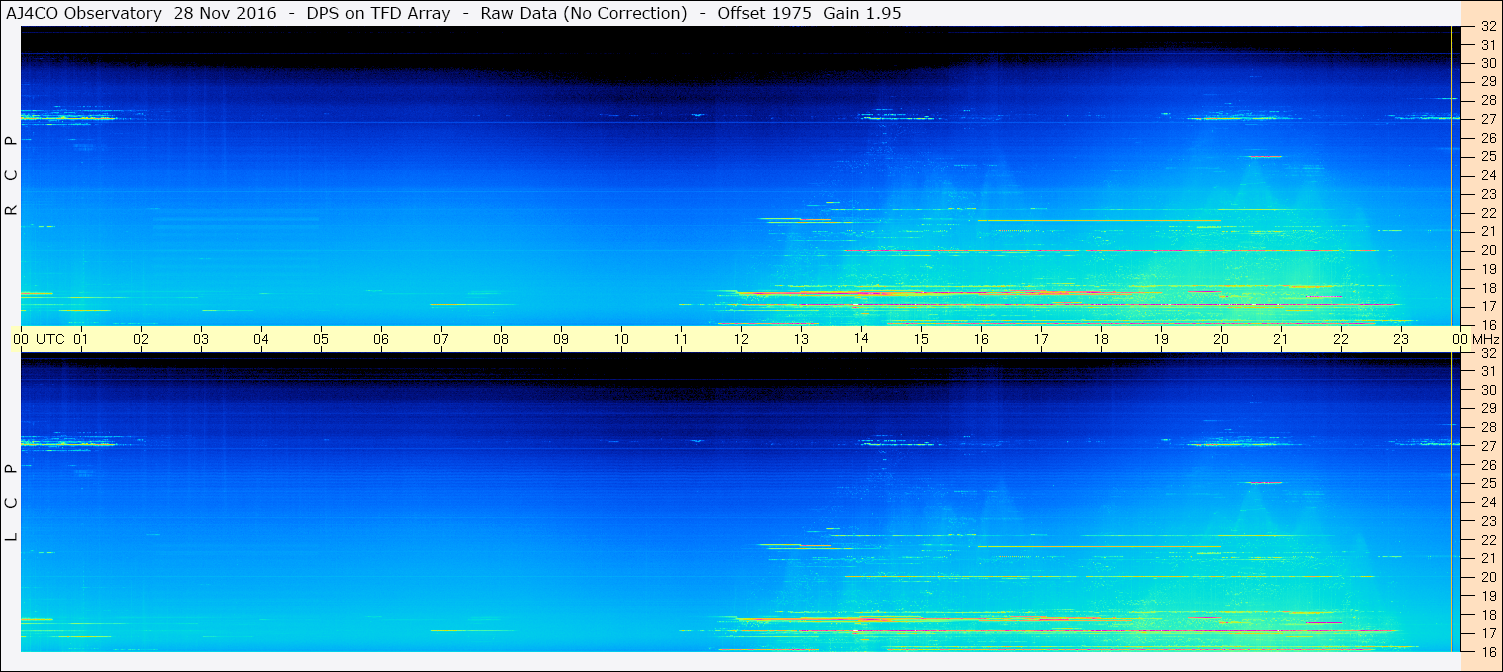The height and width of the screenshot is (672, 1503).
Task: Click 'Raw Data (No Correction)' header text
Action: tap(584, 13)
